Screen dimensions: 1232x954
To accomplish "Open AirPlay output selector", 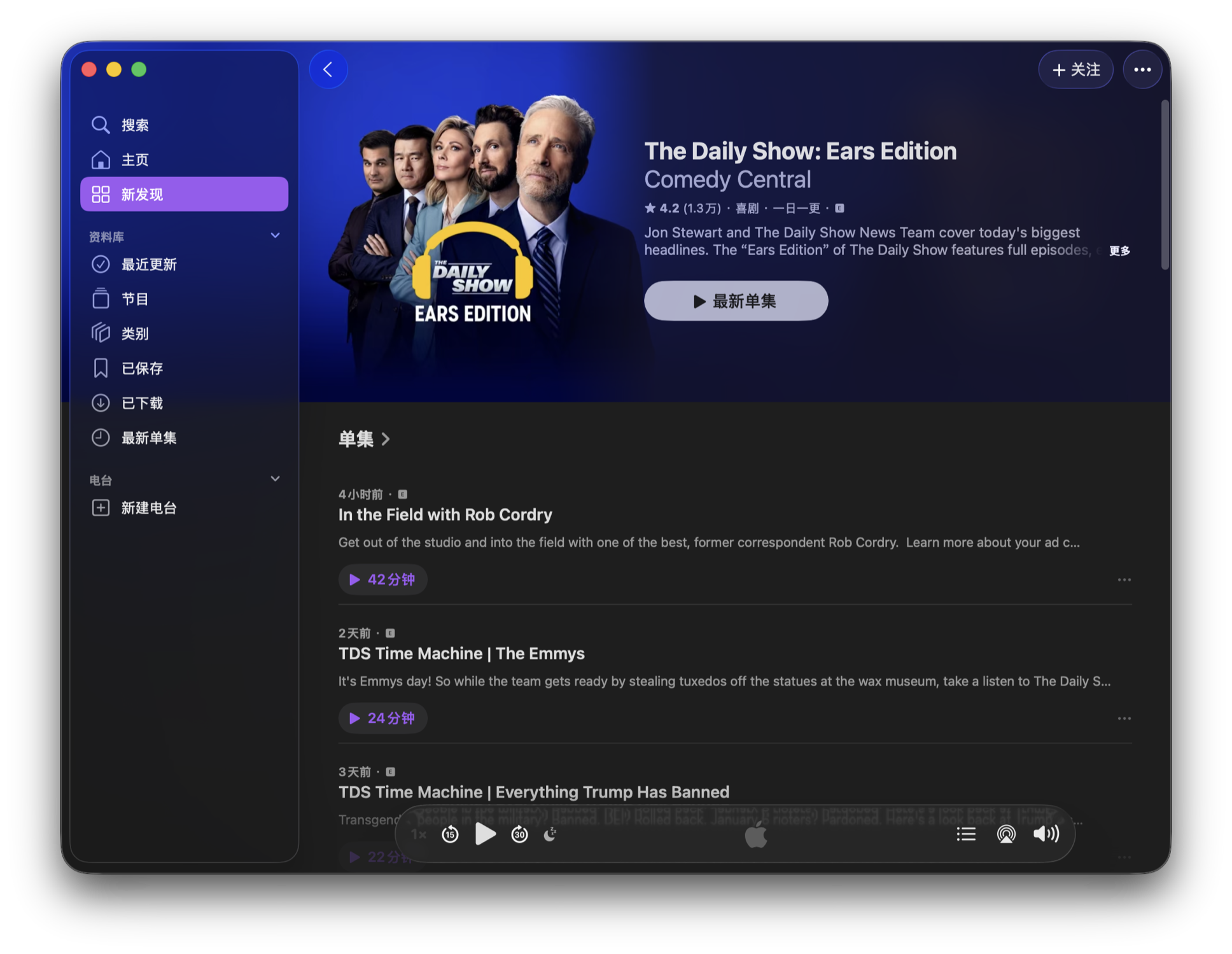I will tap(1006, 834).
